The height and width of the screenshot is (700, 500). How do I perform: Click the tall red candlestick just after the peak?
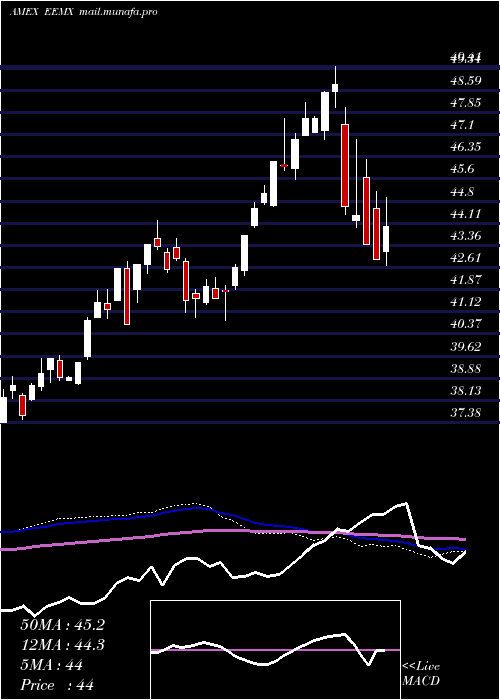(345, 165)
